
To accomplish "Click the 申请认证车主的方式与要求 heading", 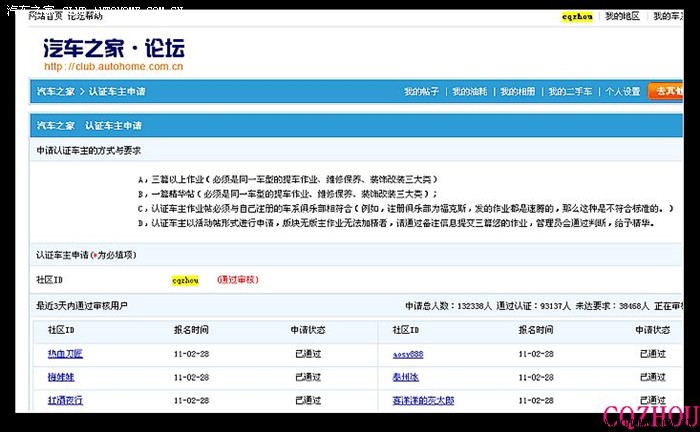I will (x=88, y=151).
